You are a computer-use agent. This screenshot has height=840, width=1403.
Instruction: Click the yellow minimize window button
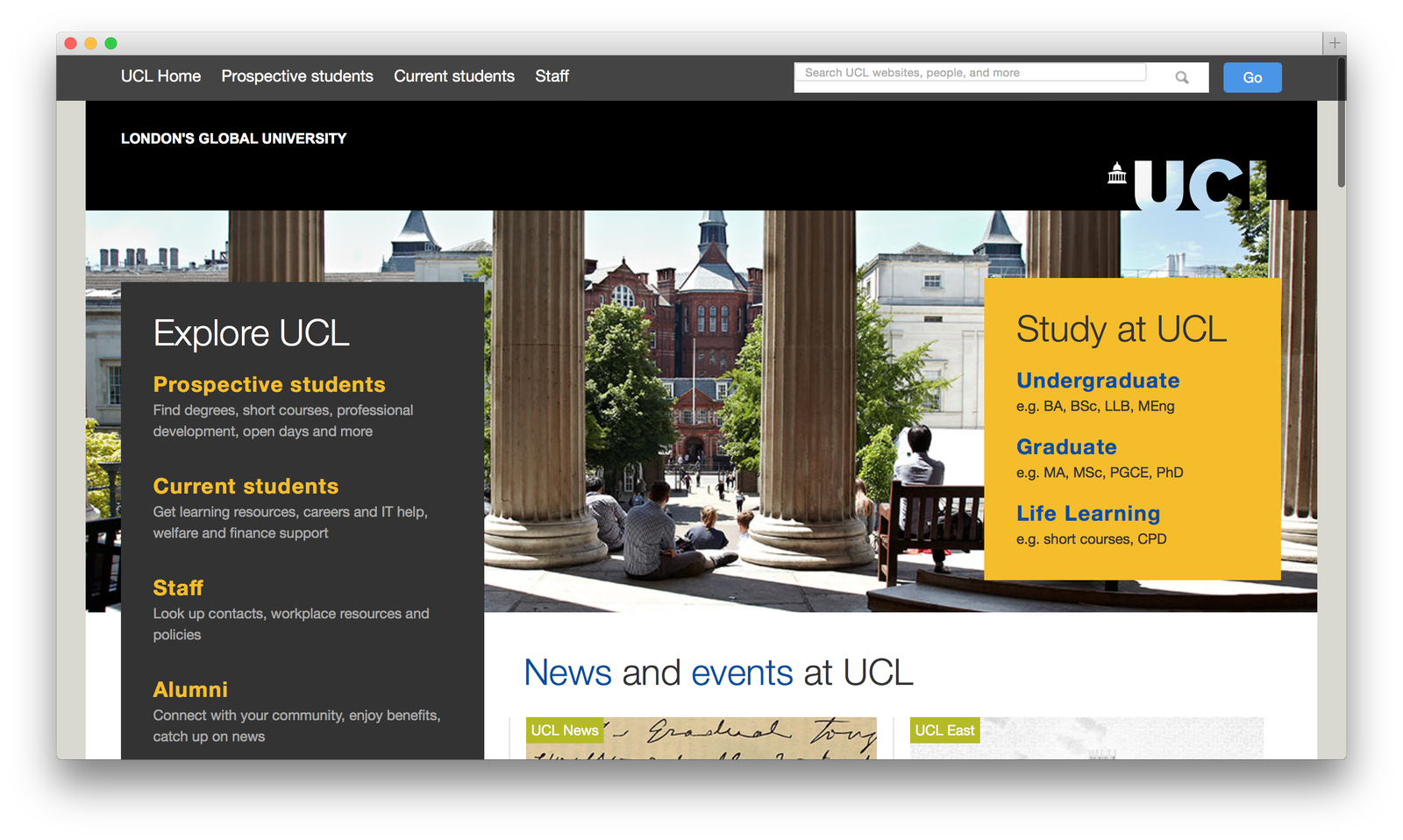(x=91, y=43)
